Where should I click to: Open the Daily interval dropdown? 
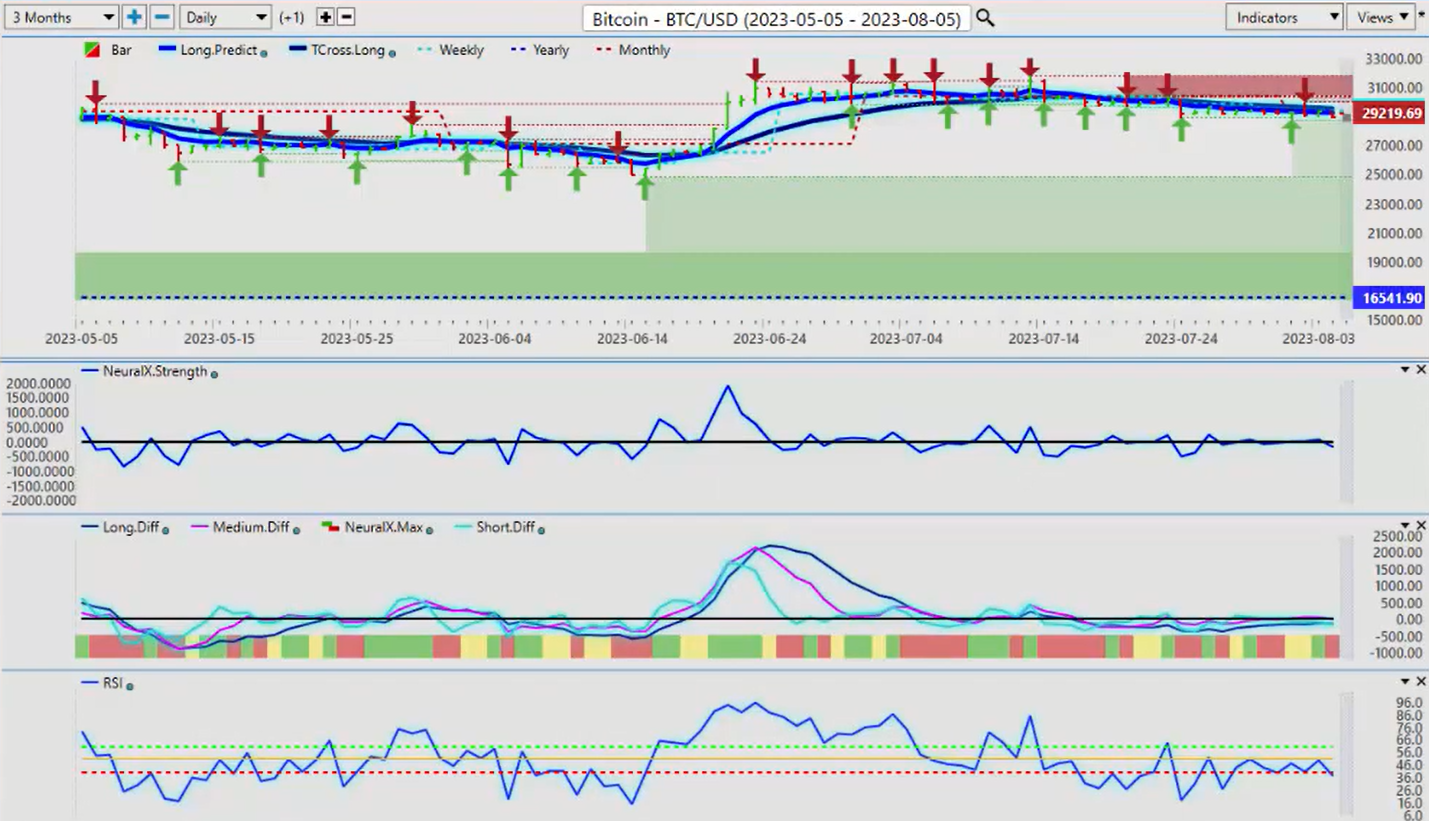coord(226,17)
